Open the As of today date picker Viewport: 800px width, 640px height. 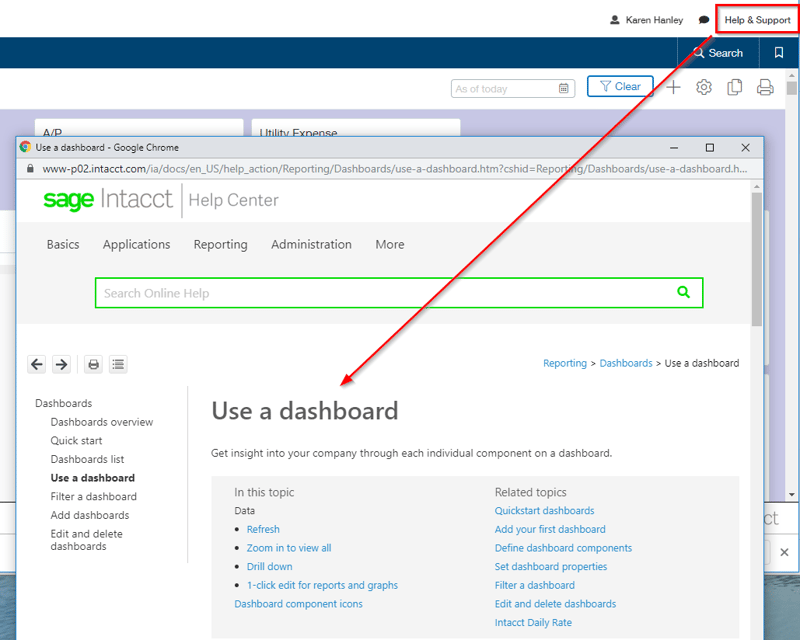pyautogui.click(x=564, y=89)
